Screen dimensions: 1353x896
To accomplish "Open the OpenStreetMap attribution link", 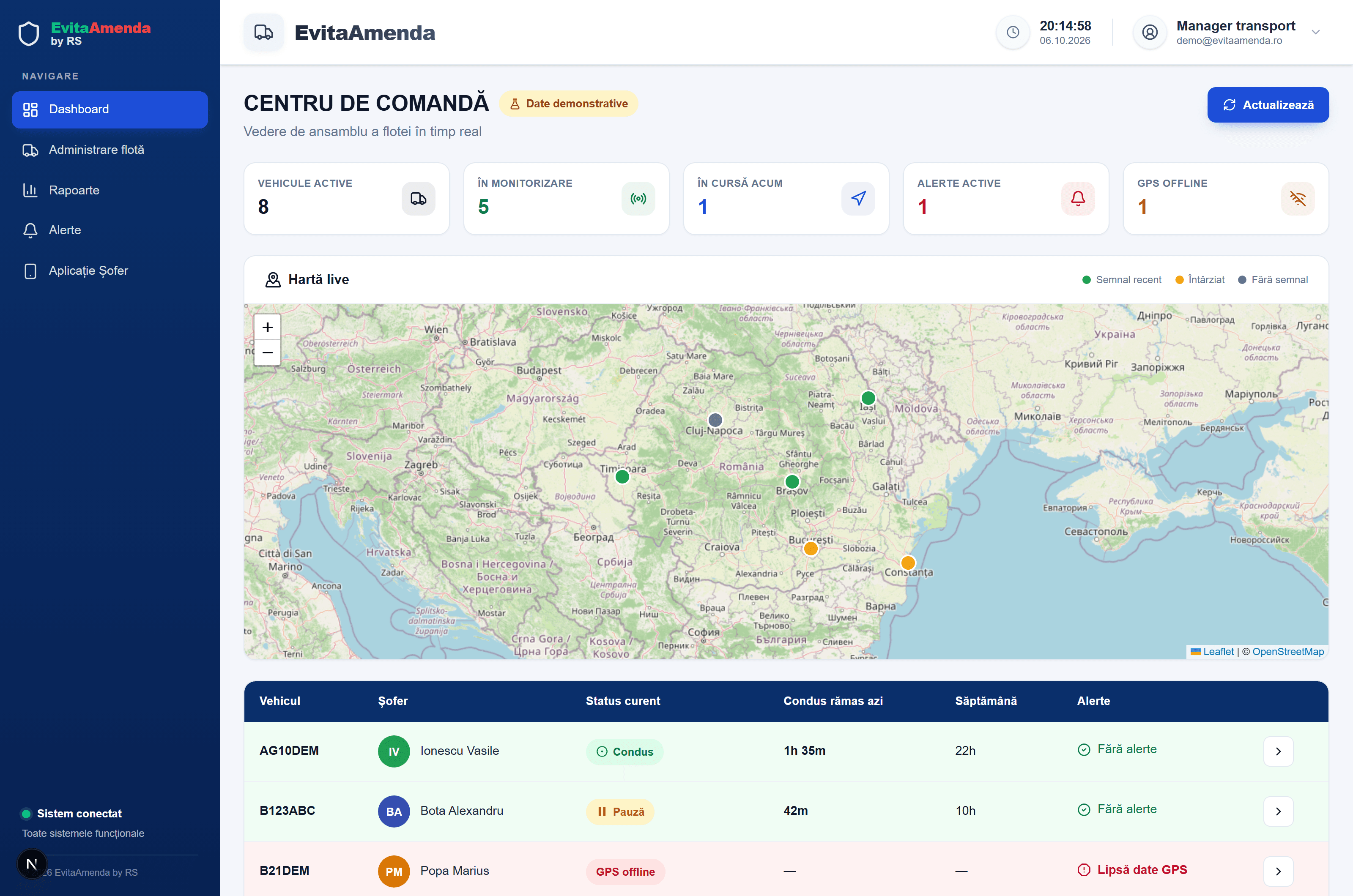I will click(1288, 651).
